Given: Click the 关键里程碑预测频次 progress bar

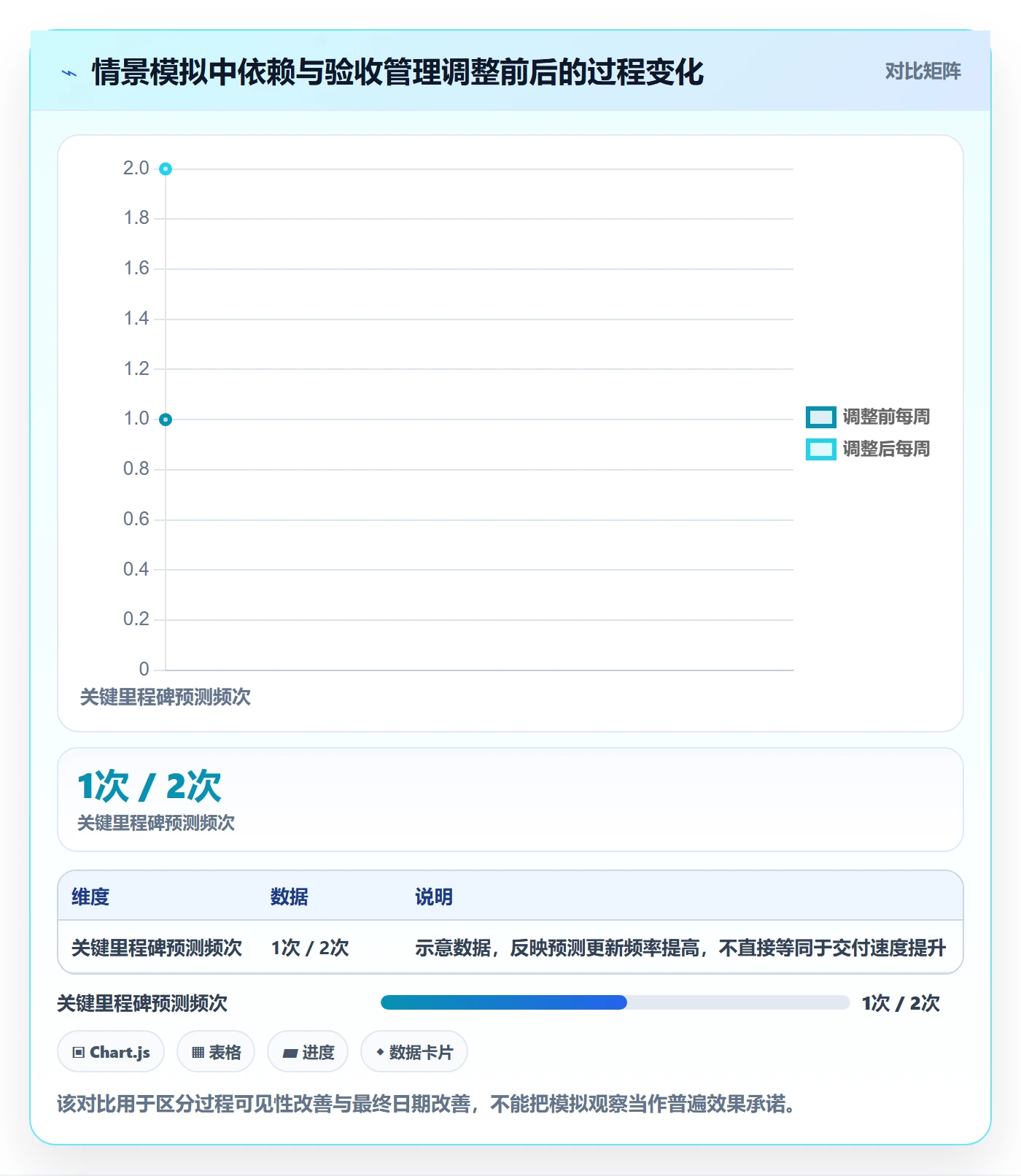Looking at the screenshot, I should [x=615, y=1002].
